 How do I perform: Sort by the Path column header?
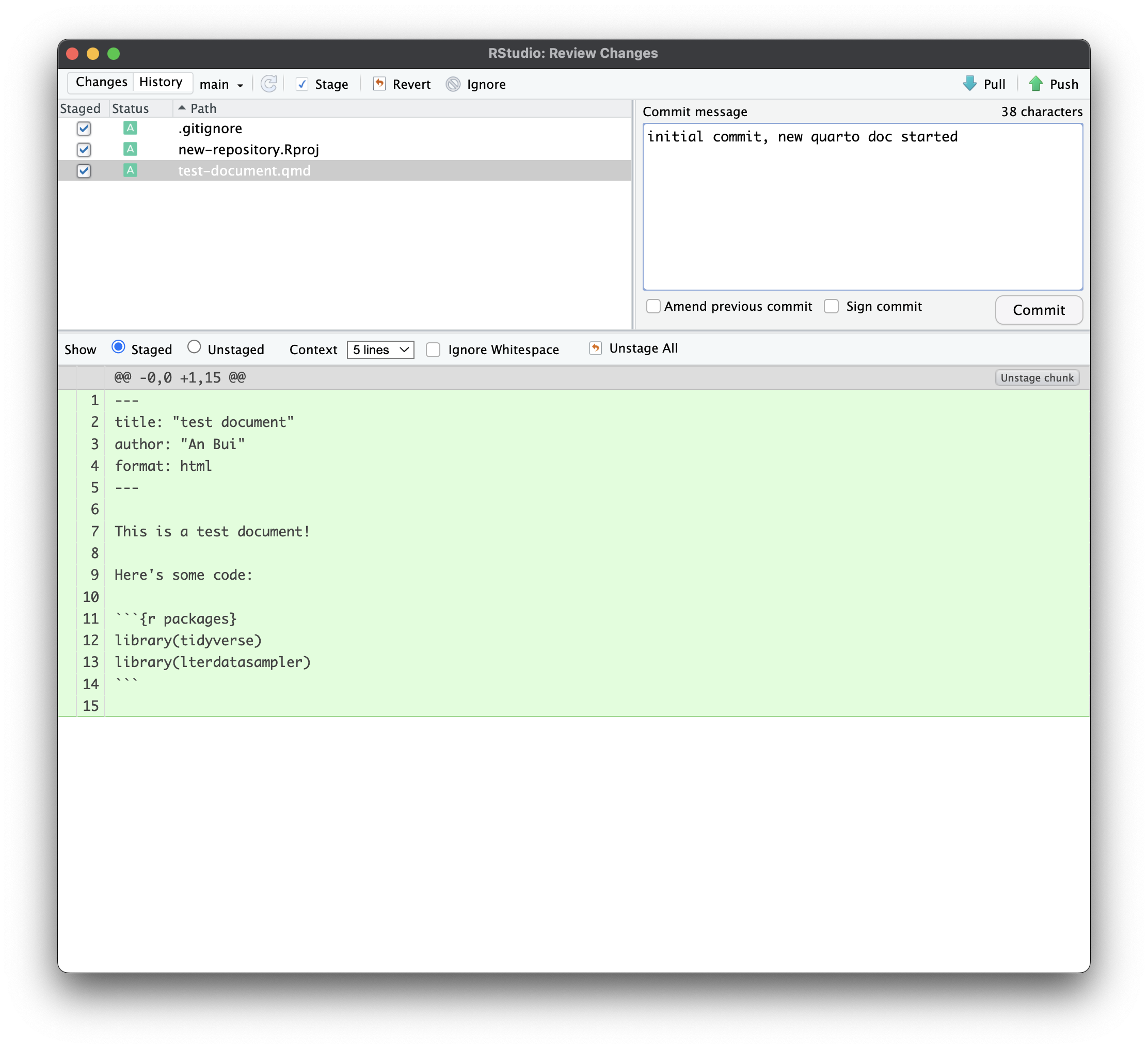tap(203, 108)
